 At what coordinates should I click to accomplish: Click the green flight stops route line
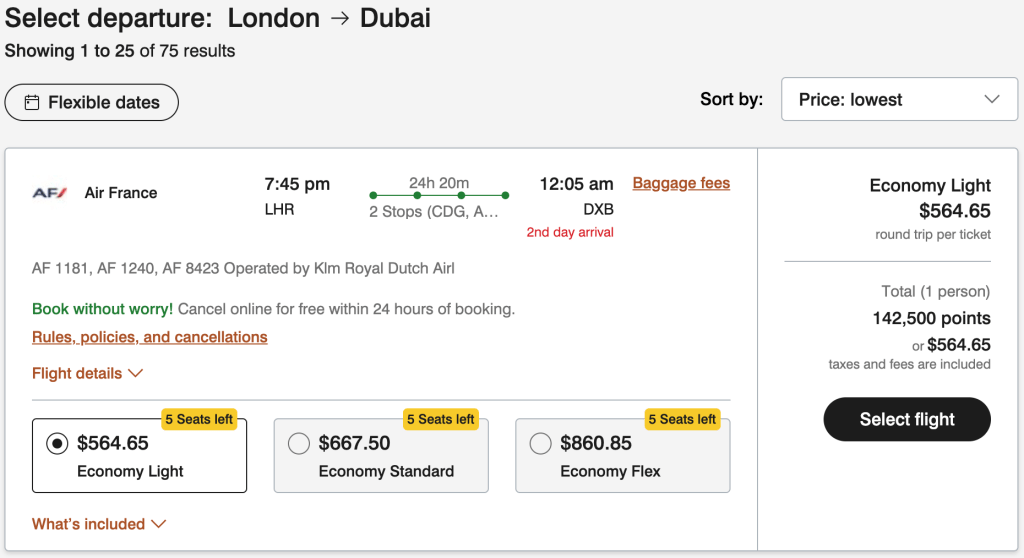[x=439, y=195]
